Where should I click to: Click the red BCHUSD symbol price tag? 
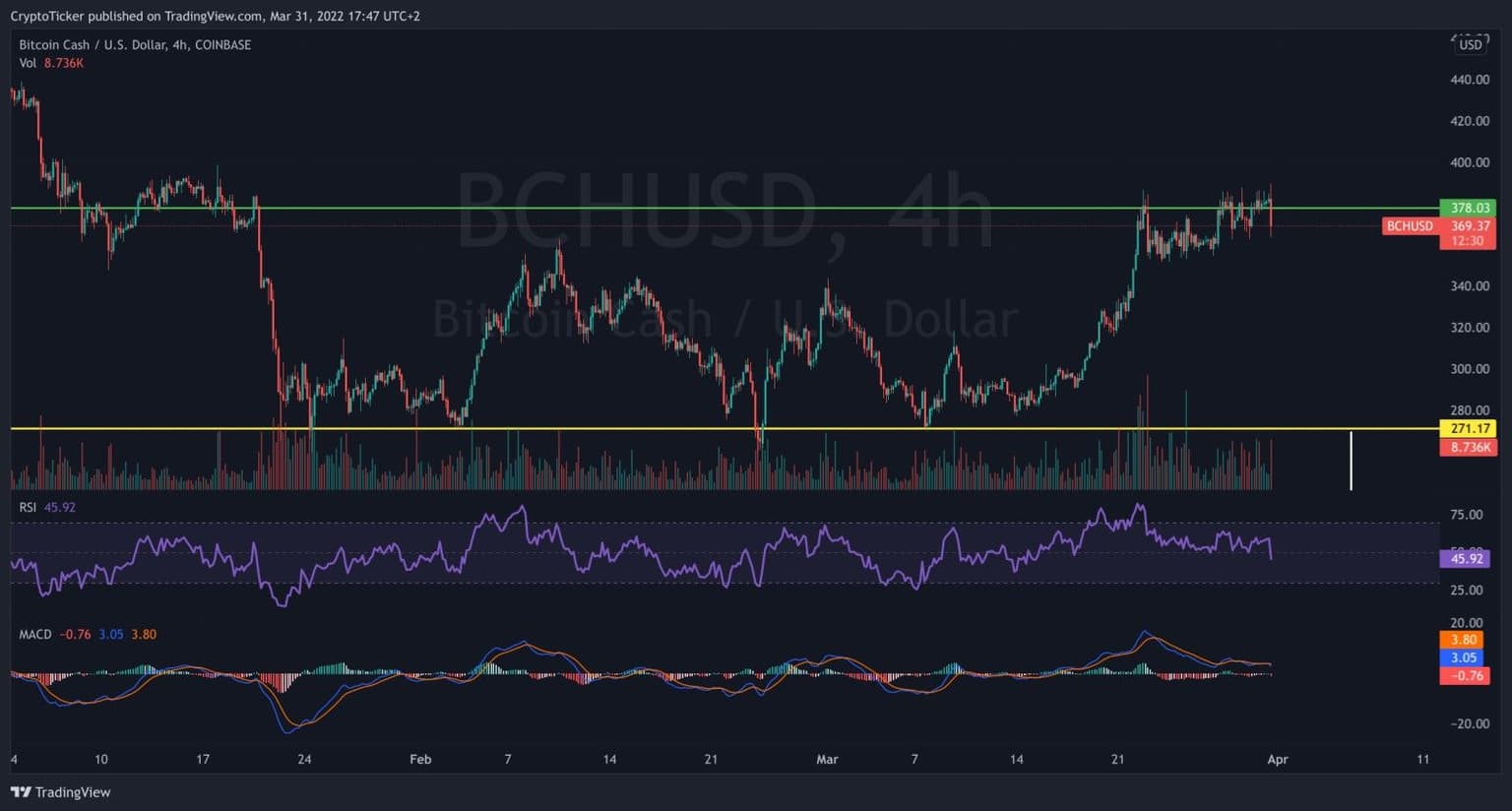(1410, 225)
